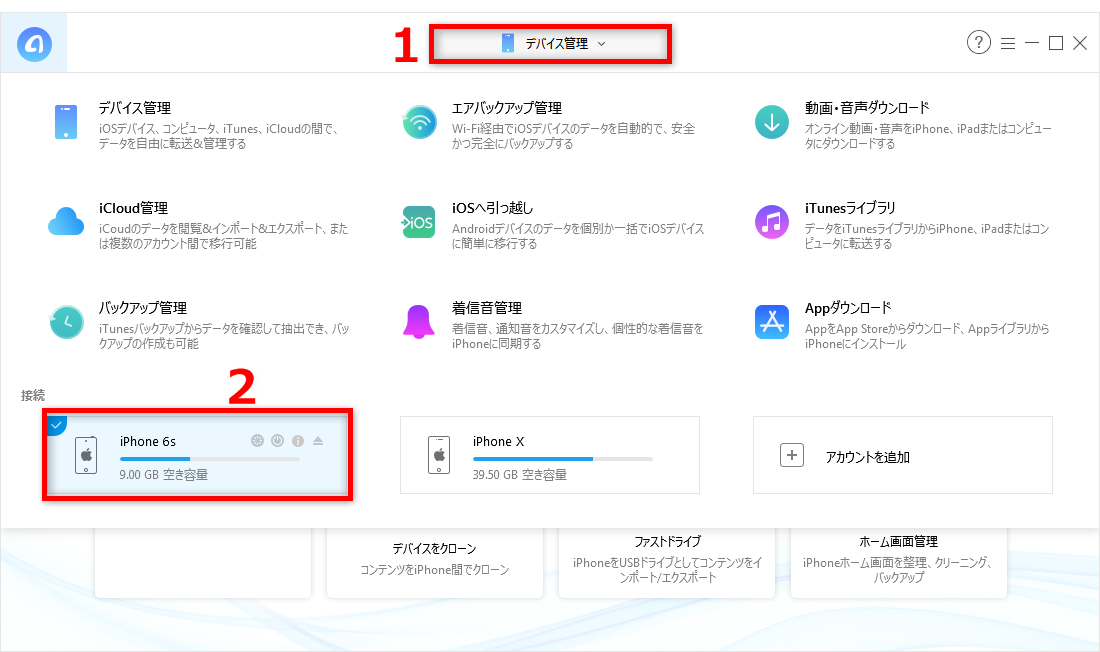1100x652 pixels.
Task: Open the デバイス管理 dropdown at top
Action: tap(551, 44)
